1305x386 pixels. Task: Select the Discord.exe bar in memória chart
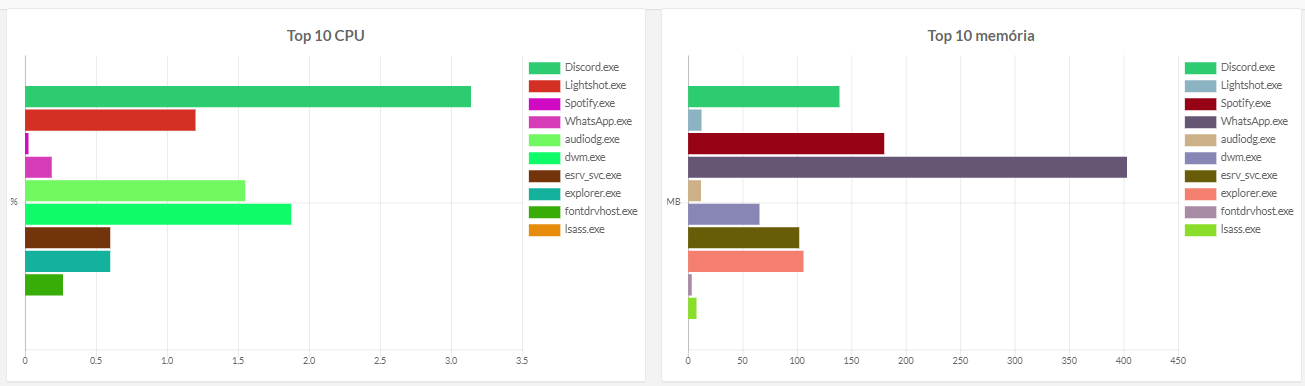point(764,97)
